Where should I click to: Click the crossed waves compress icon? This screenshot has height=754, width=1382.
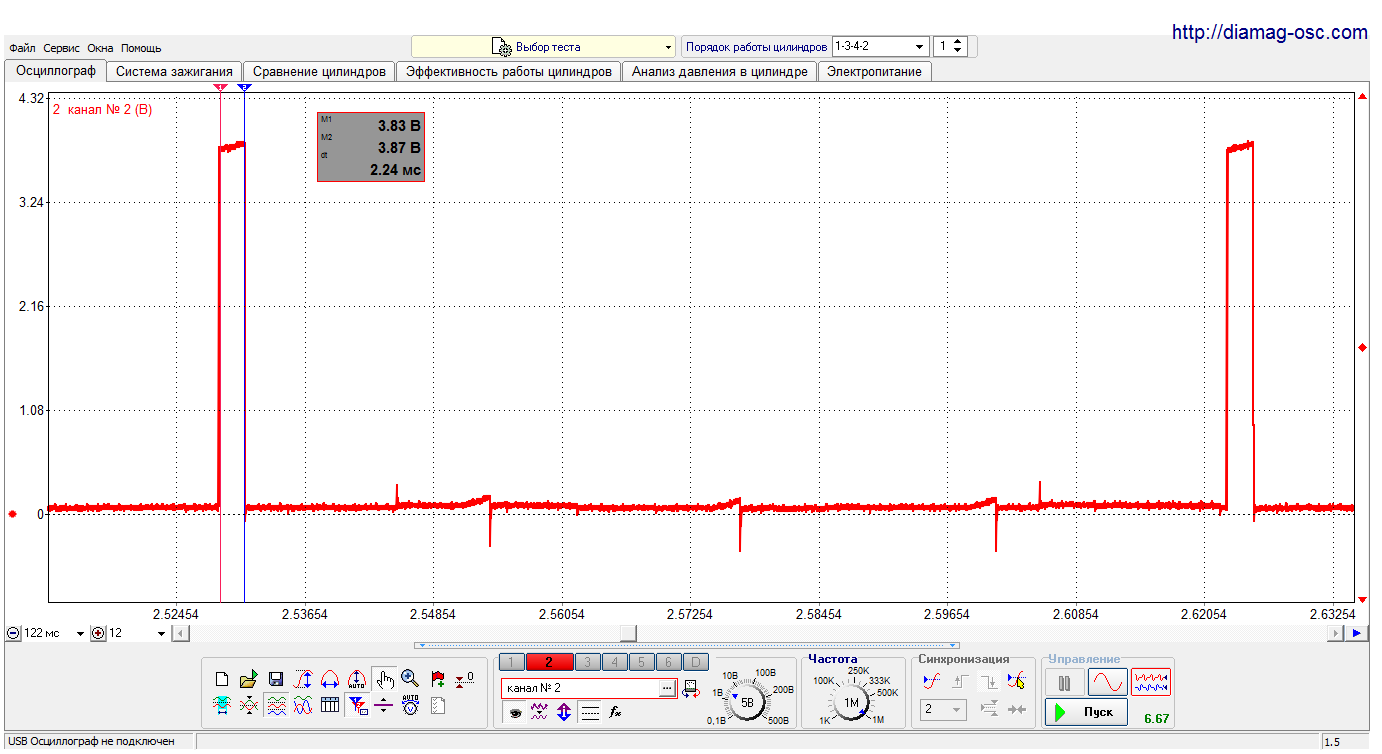point(249,705)
